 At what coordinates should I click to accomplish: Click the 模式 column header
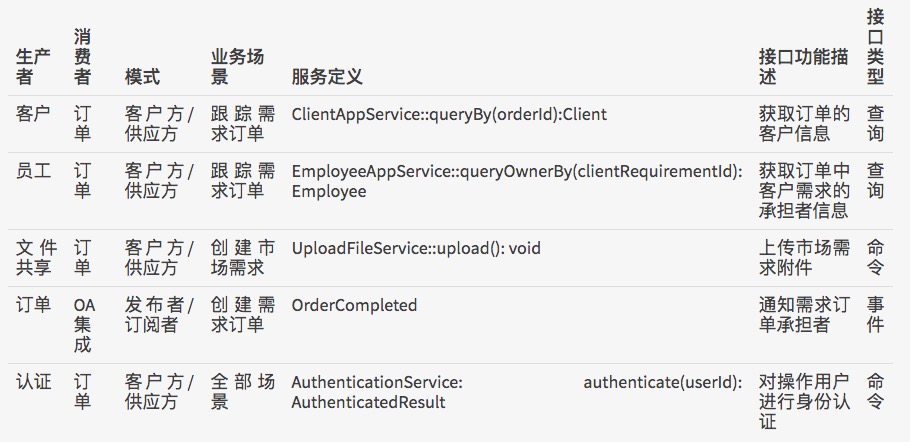[142, 77]
